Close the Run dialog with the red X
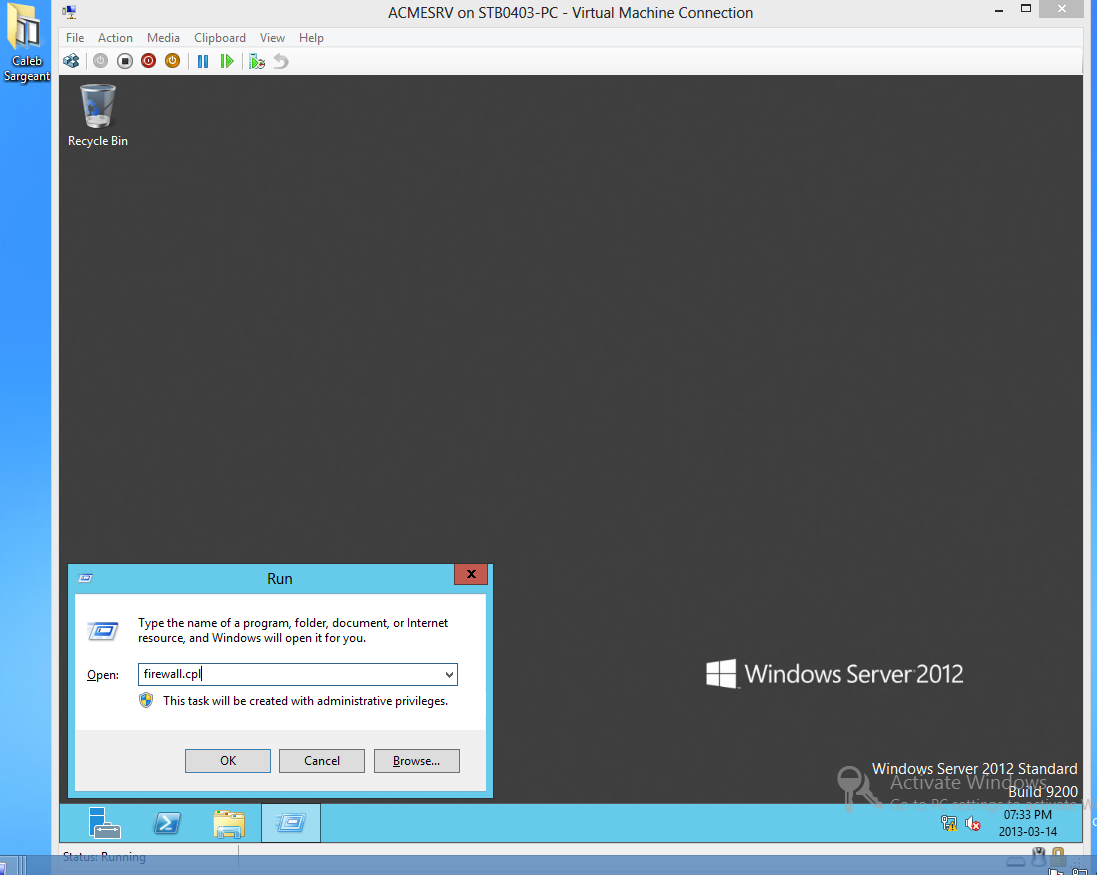Screen dimensions: 1097x875 click(471, 574)
